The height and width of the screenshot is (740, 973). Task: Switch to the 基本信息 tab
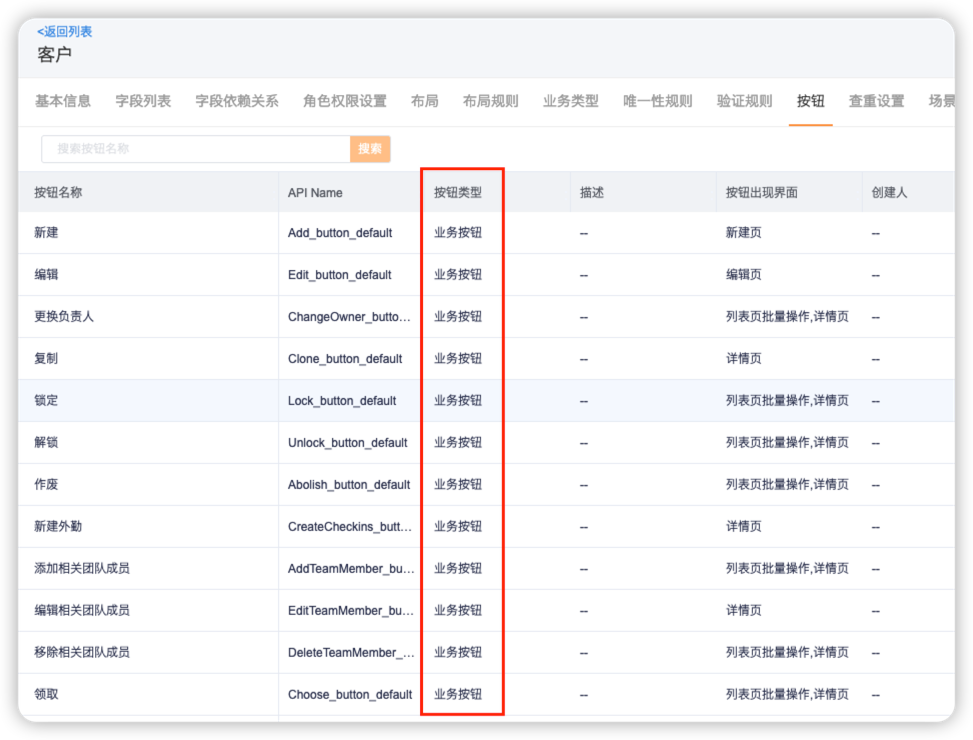[63, 101]
